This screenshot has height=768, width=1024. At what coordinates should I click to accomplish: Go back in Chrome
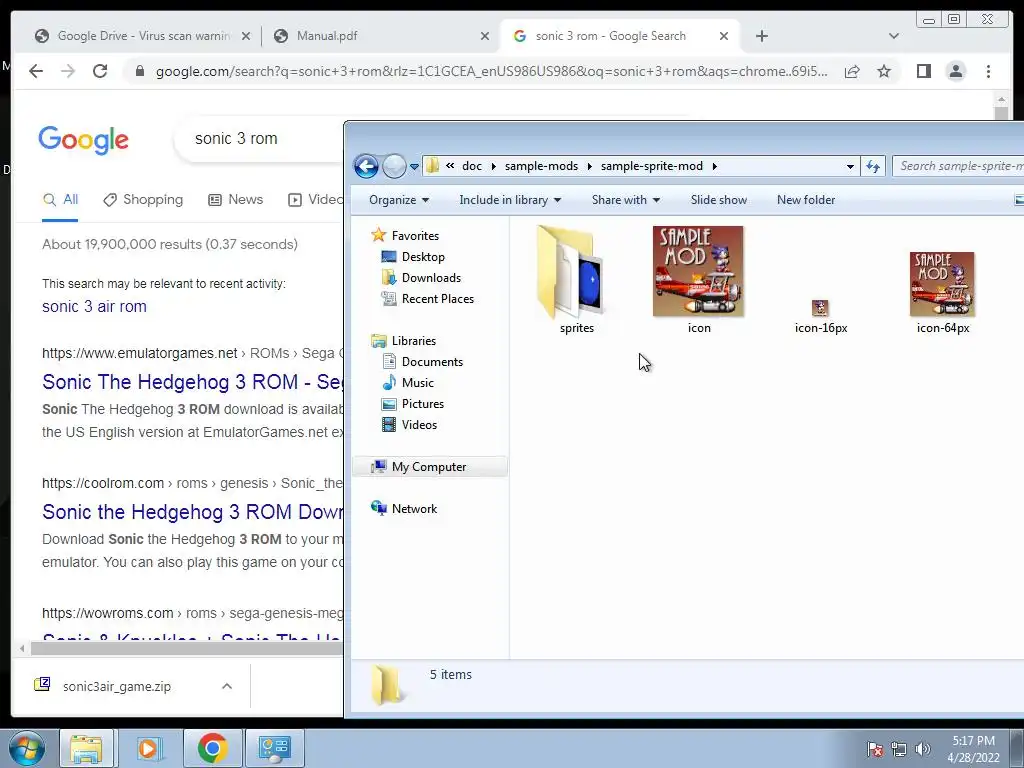pos(36,71)
